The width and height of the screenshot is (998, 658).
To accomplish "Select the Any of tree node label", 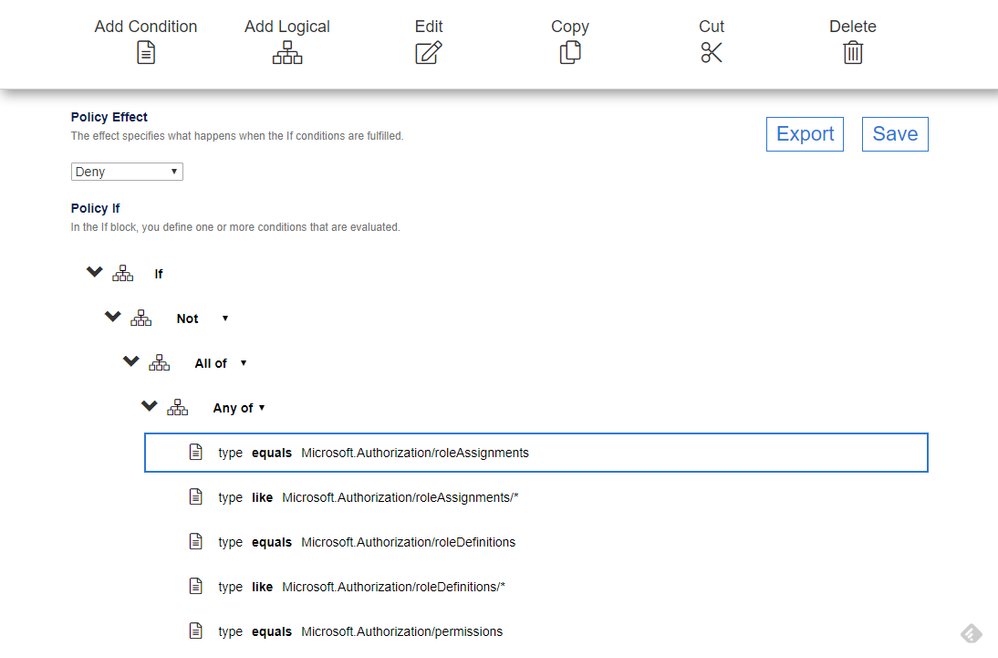I will (x=233, y=408).
